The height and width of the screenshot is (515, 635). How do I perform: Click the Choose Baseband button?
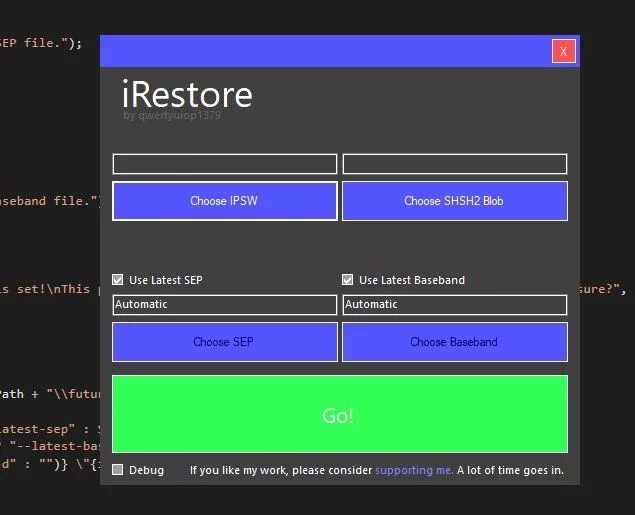454,342
